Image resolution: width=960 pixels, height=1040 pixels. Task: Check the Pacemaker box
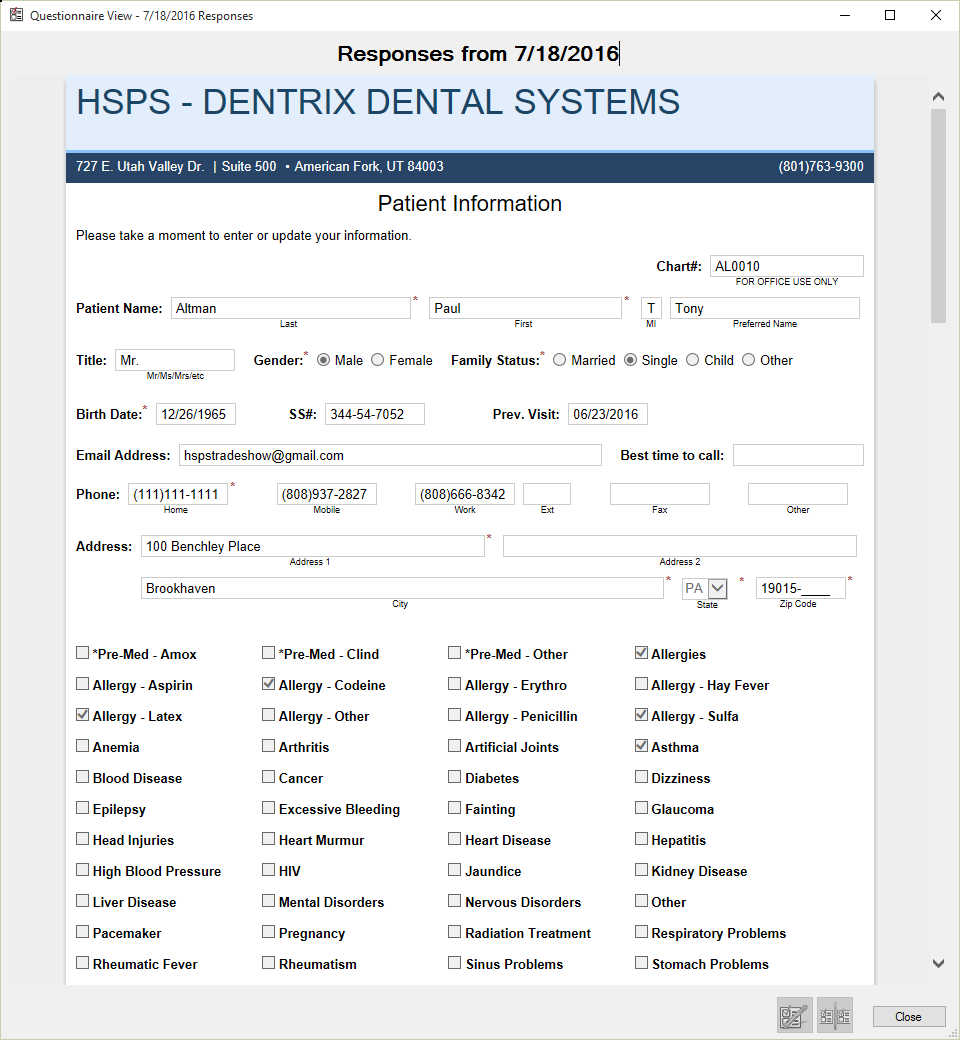click(x=82, y=932)
